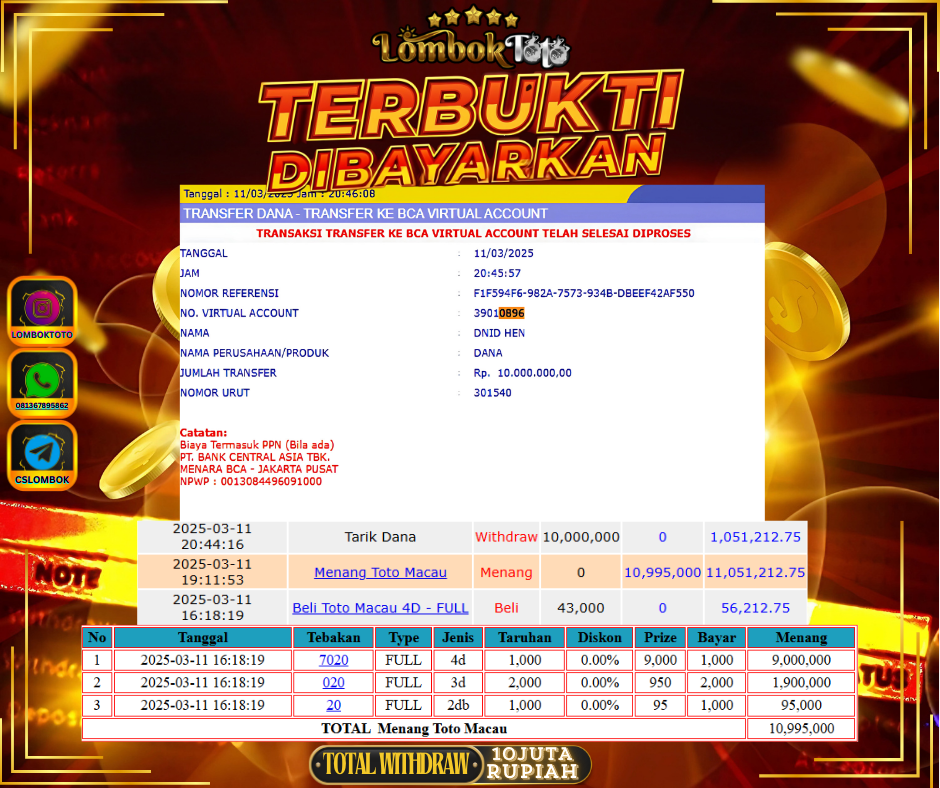Click the Tebakan column header
The width and height of the screenshot is (940, 788).
tap(333, 638)
